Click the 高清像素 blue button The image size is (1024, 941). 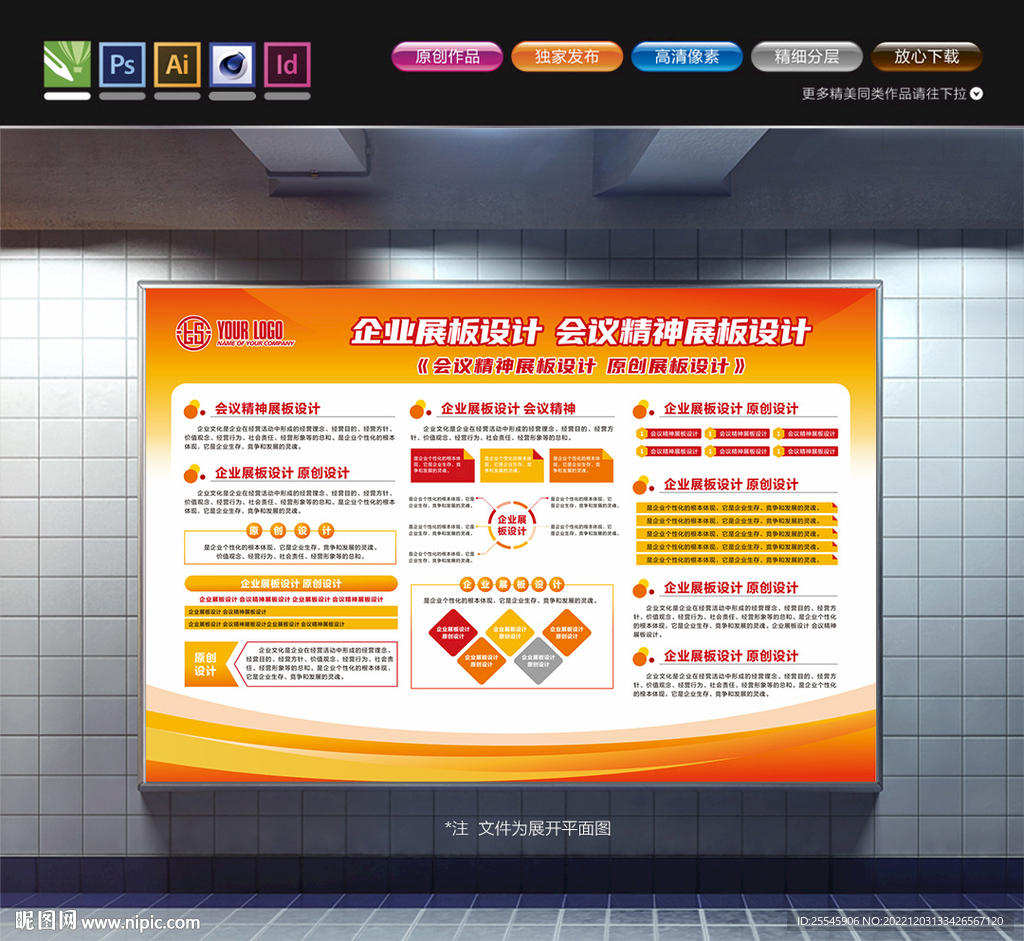(687, 57)
